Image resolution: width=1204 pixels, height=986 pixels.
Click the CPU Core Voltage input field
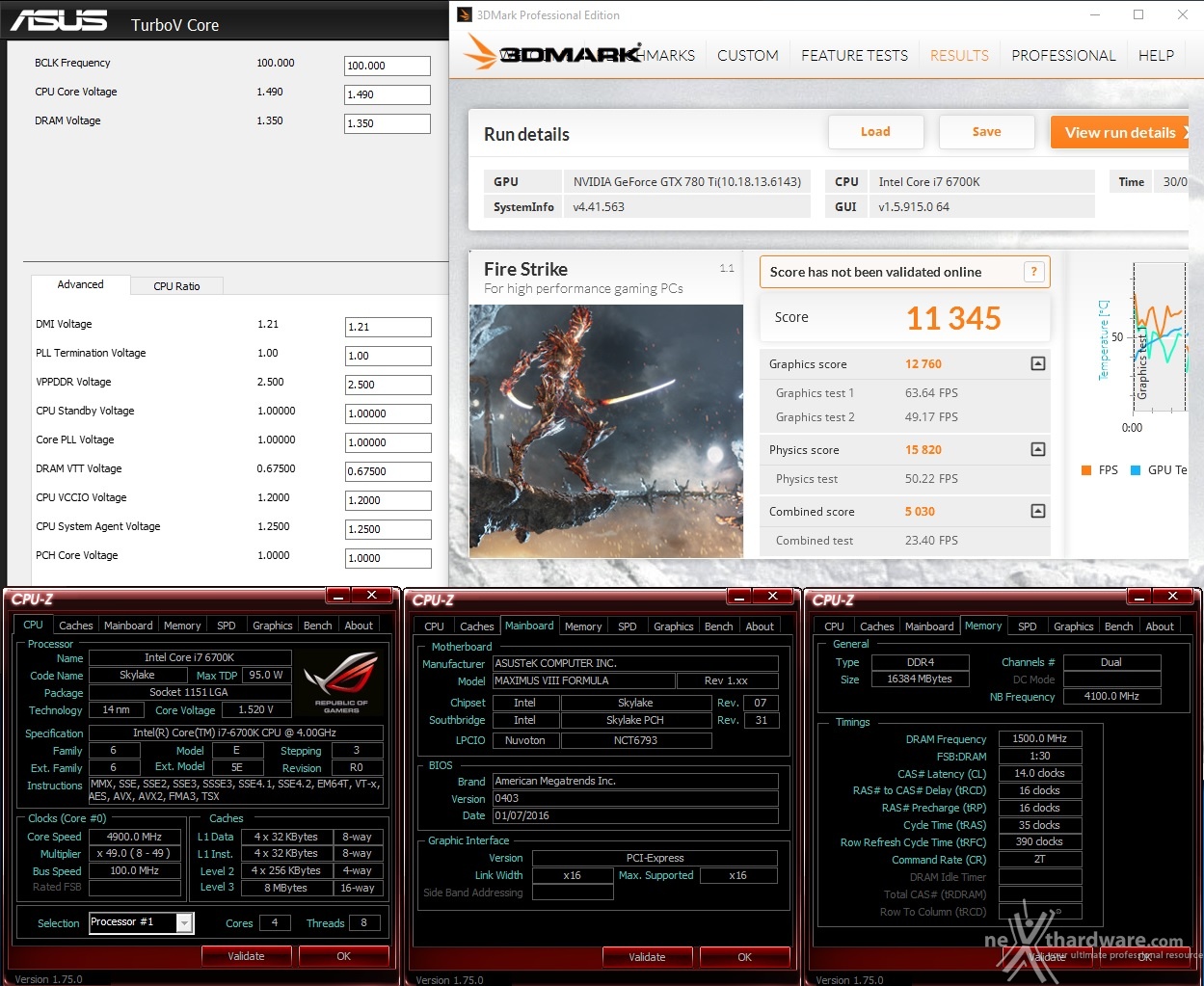click(388, 94)
